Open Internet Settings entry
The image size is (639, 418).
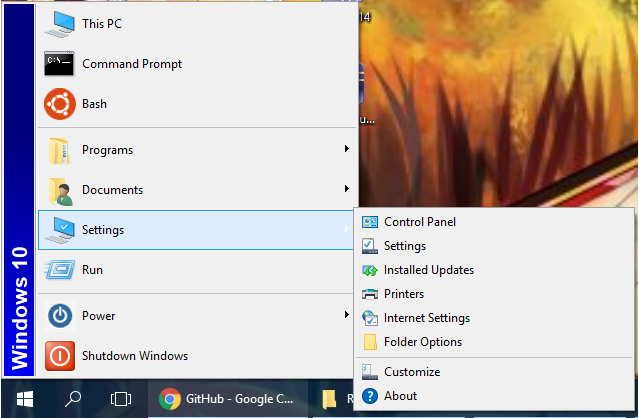click(494, 318)
